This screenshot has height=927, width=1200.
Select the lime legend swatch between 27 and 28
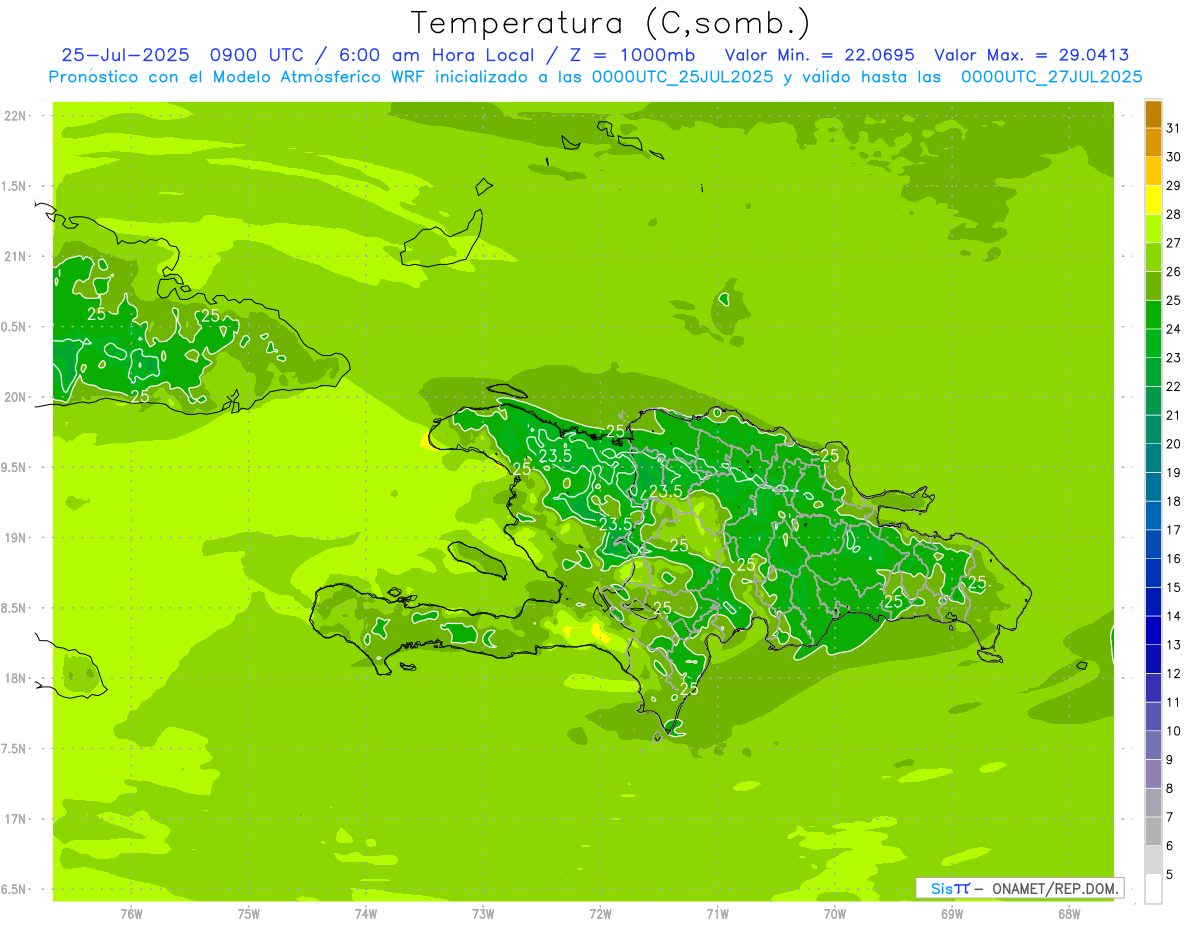[x=1153, y=228]
